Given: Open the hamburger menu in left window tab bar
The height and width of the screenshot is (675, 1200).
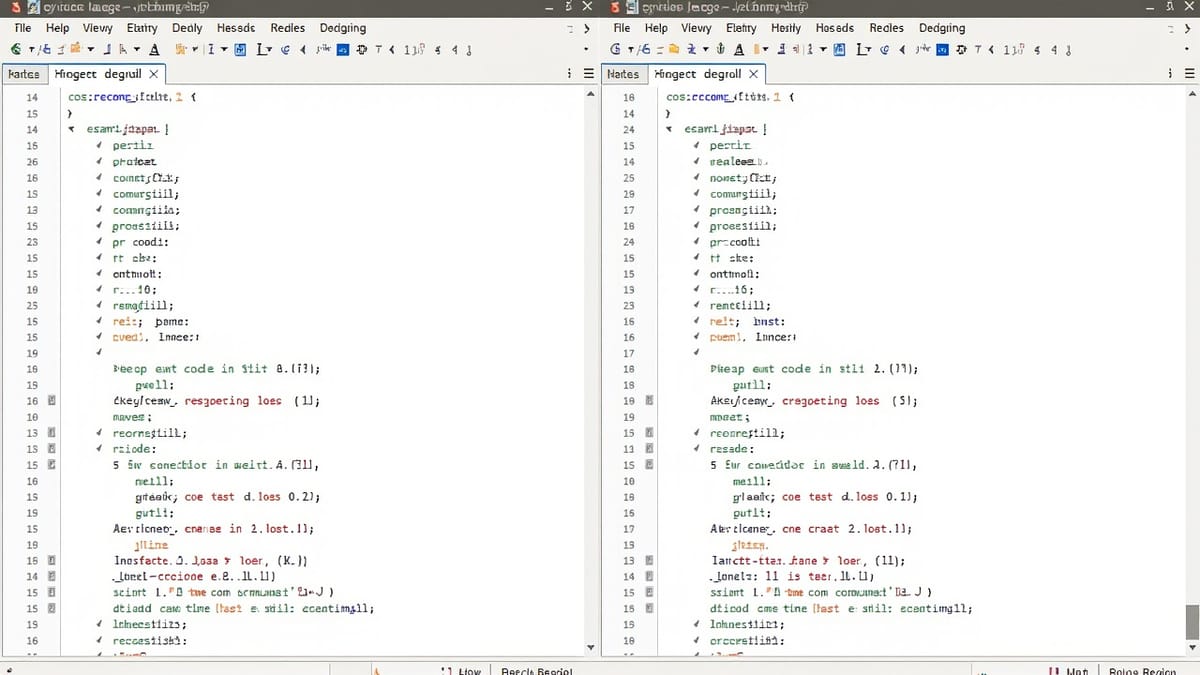Looking at the screenshot, I should click(x=589, y=73).
